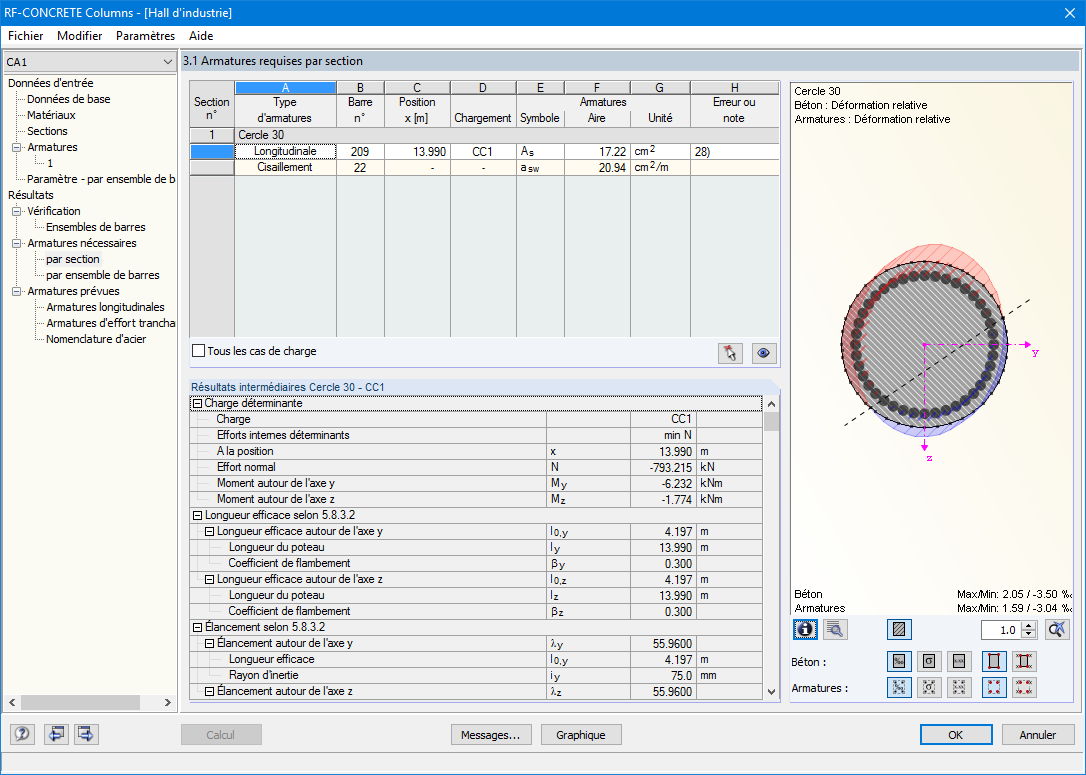Select par ensemble de barres tree item
The image size is (1086, 775).
pos(103,275)
